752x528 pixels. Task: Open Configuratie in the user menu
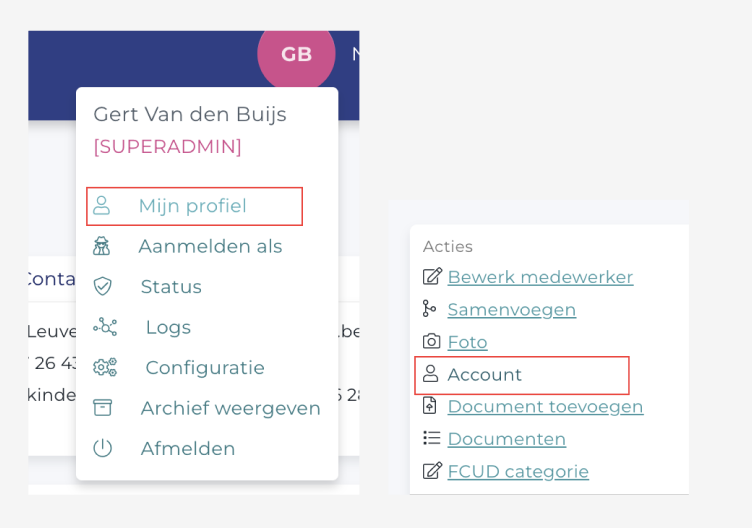point(205,368)
